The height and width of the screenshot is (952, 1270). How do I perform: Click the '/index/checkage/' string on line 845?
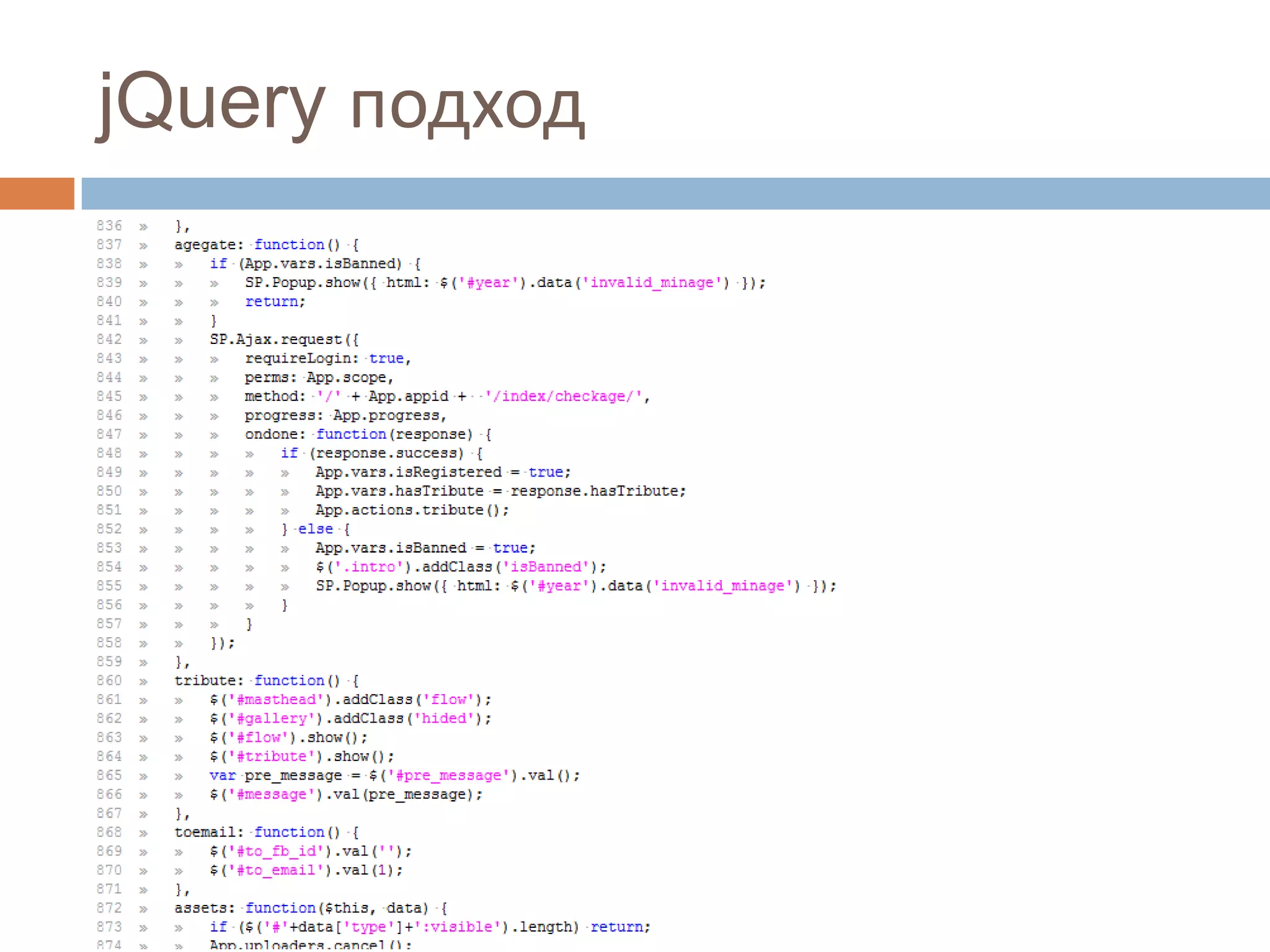[x=563, y=397]
